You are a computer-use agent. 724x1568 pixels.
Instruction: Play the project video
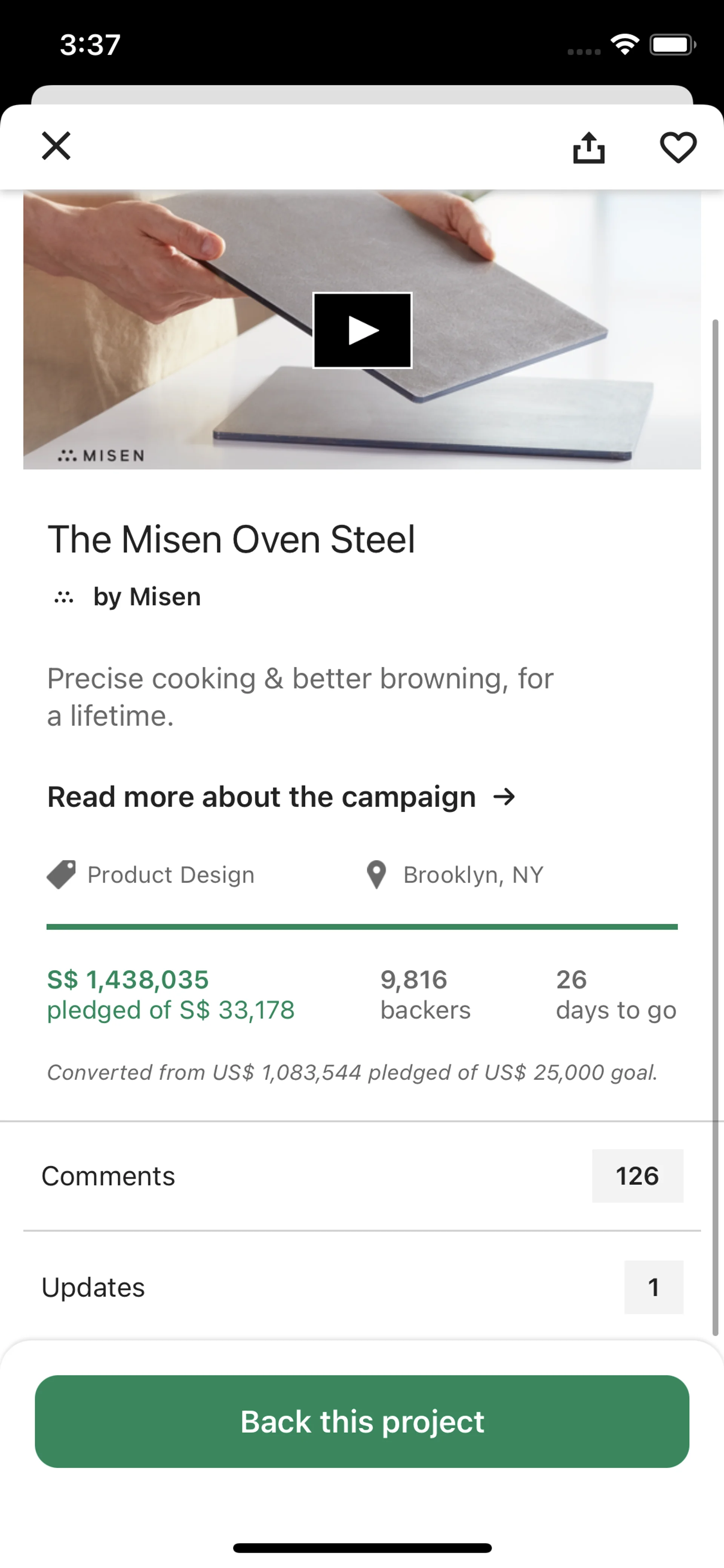(363, 330)
